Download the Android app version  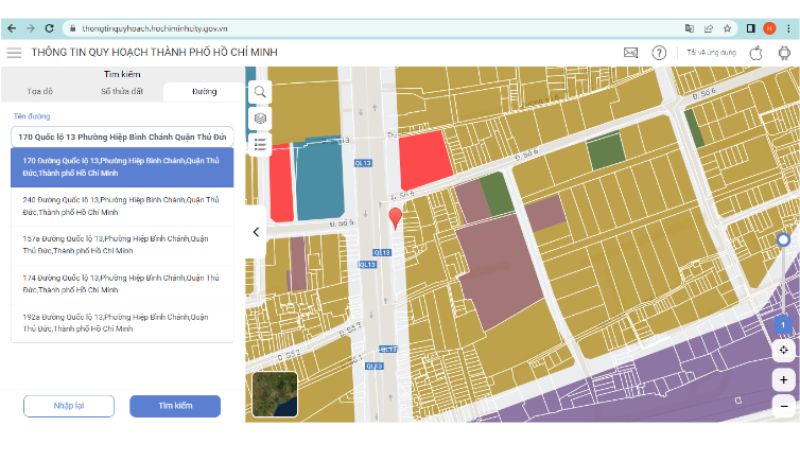784,52
